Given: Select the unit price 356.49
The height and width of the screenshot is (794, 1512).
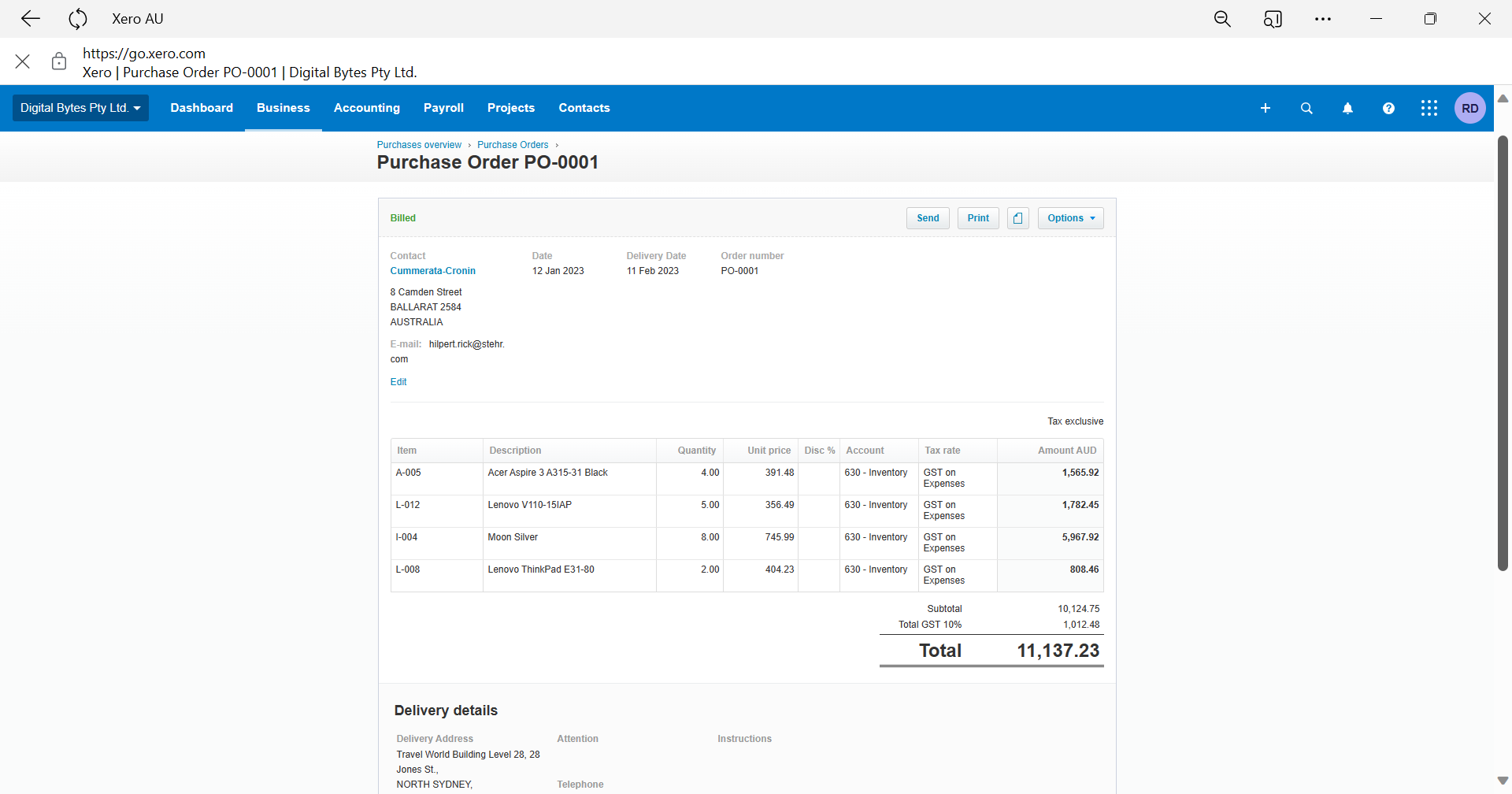Looking at the screenshot, I should pyautogui.click(x=780, y=505).
